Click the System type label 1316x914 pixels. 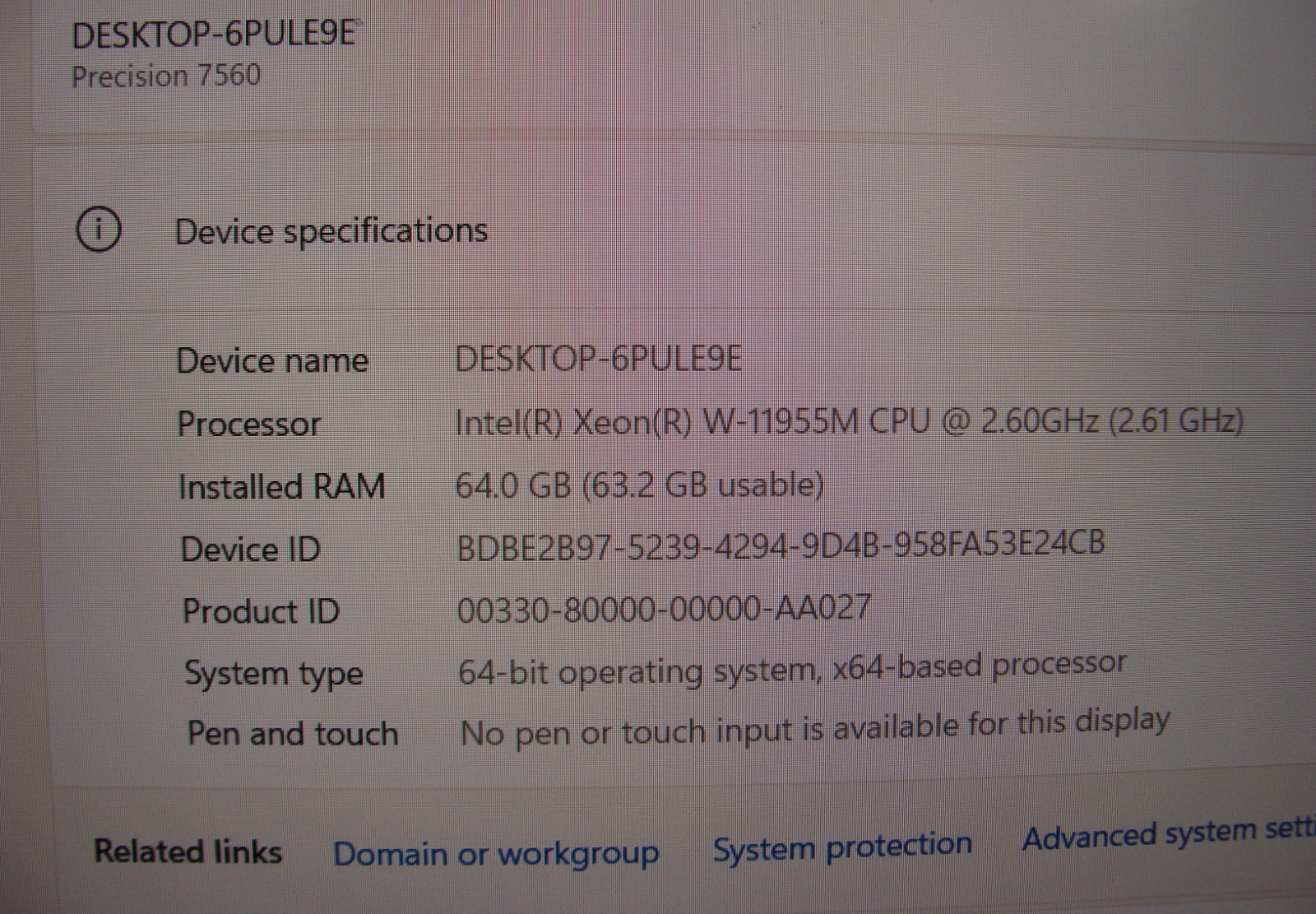coord(274,674)
